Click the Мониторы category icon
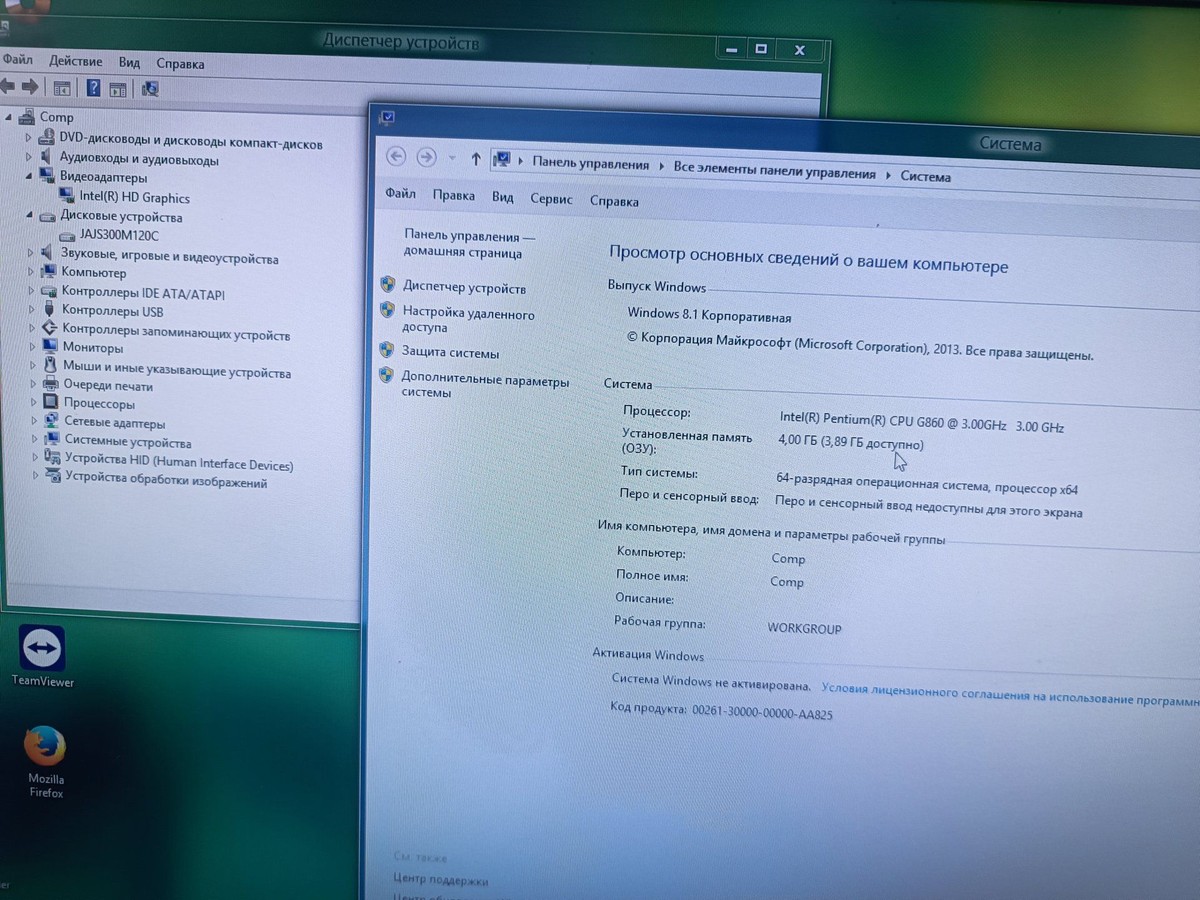The height and width of the screenshot is (900, 1200). (x=51, y=347)
